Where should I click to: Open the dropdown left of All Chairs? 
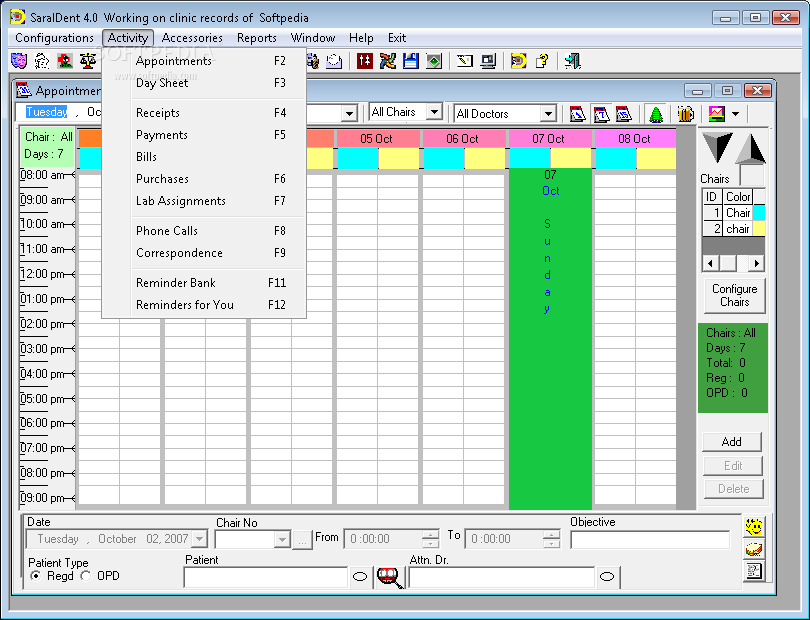coord(350,113)
